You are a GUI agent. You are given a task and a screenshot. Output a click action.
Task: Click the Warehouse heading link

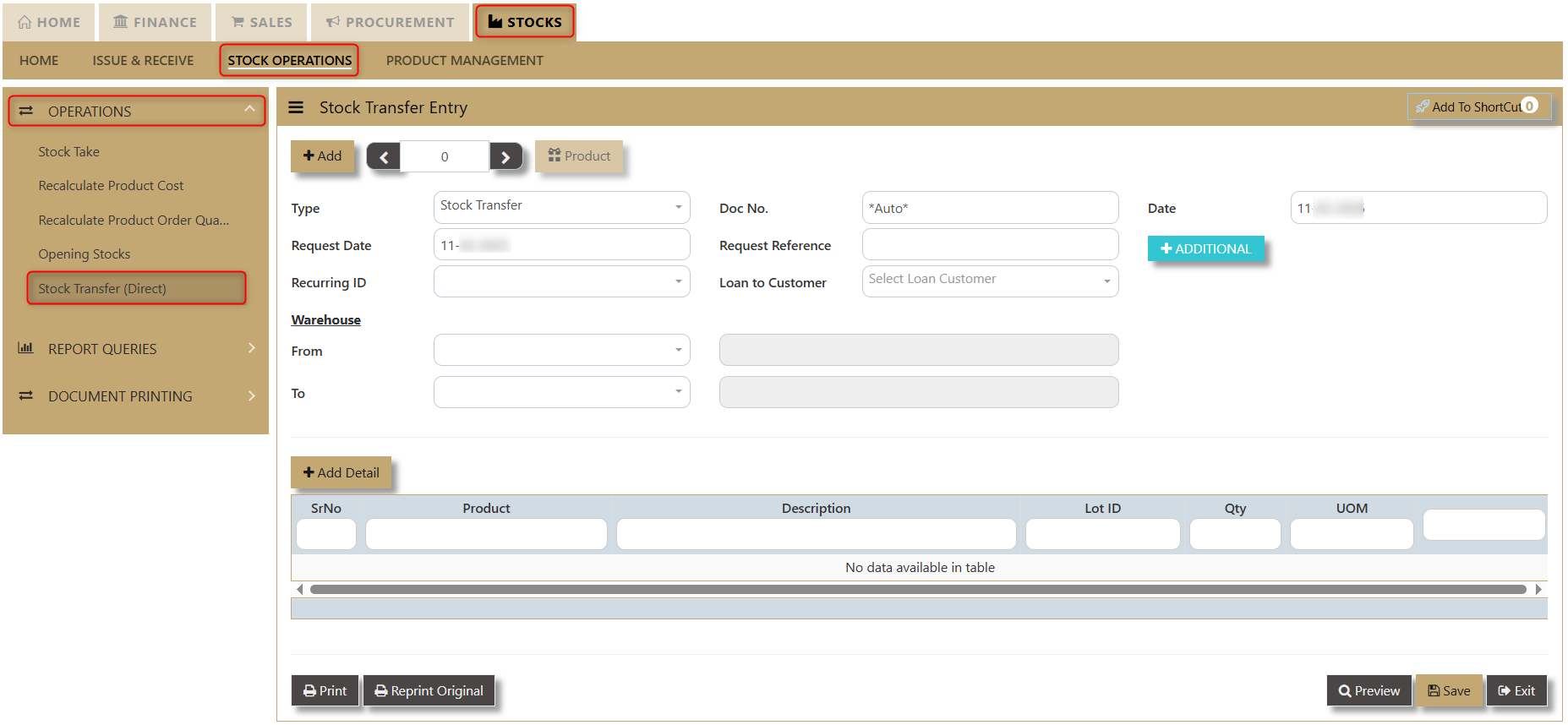tap(326, 319)
